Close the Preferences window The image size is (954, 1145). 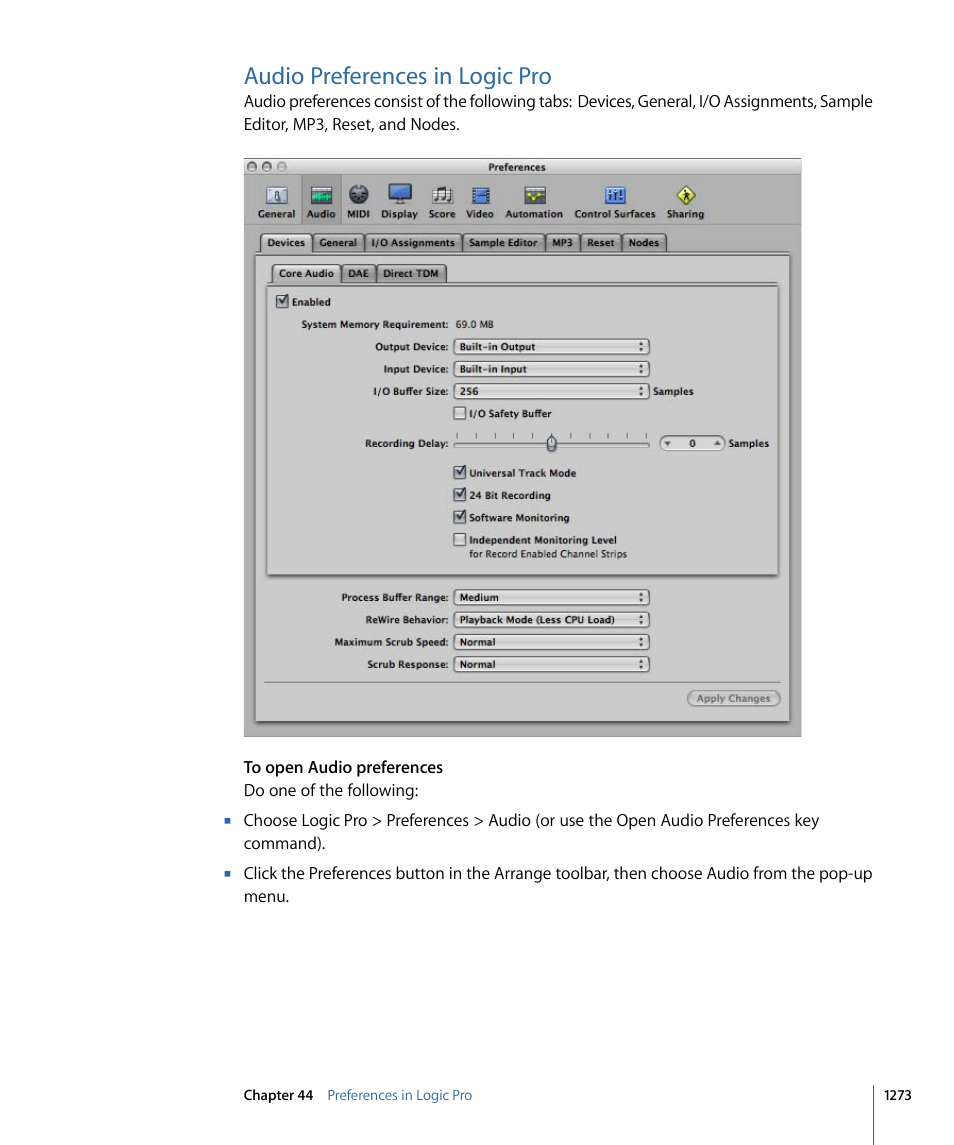coord(252,166)
